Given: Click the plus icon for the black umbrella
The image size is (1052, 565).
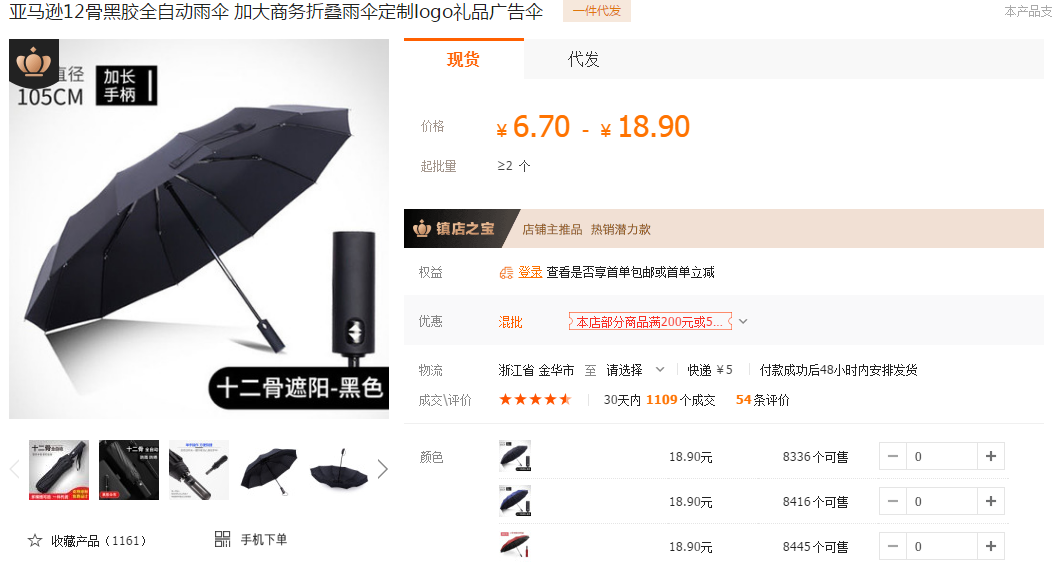Looking at the screenshot, I should [990, 456].
